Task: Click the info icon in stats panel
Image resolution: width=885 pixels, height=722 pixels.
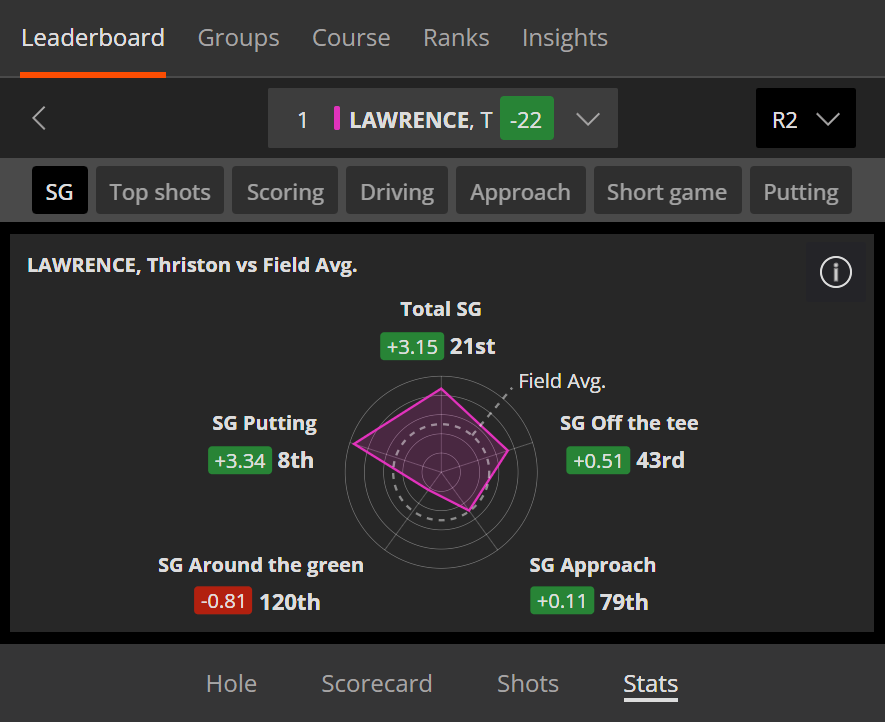Action: [835, 271]
